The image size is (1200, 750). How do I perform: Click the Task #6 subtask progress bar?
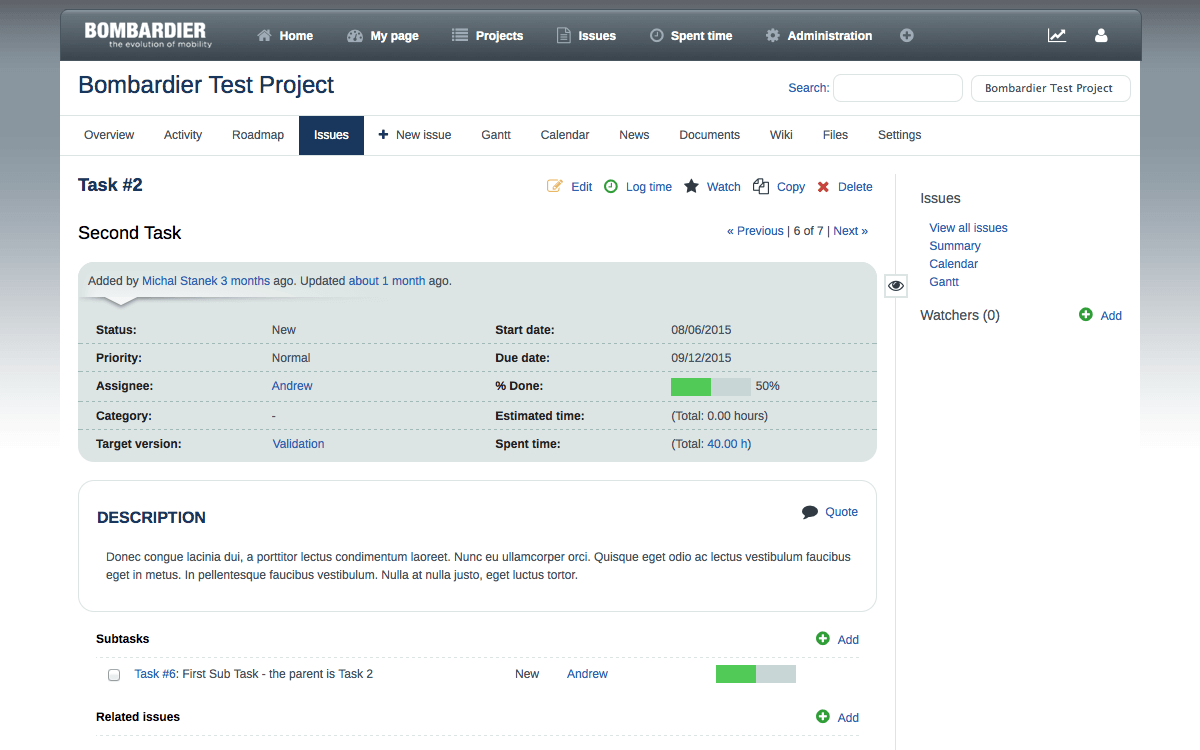756,674
